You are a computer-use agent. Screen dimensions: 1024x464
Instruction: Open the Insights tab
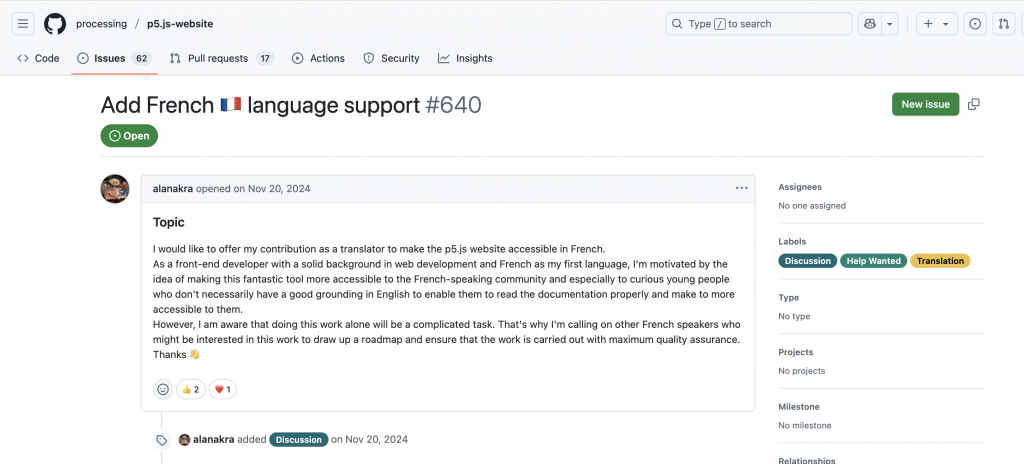pos(465,58)
